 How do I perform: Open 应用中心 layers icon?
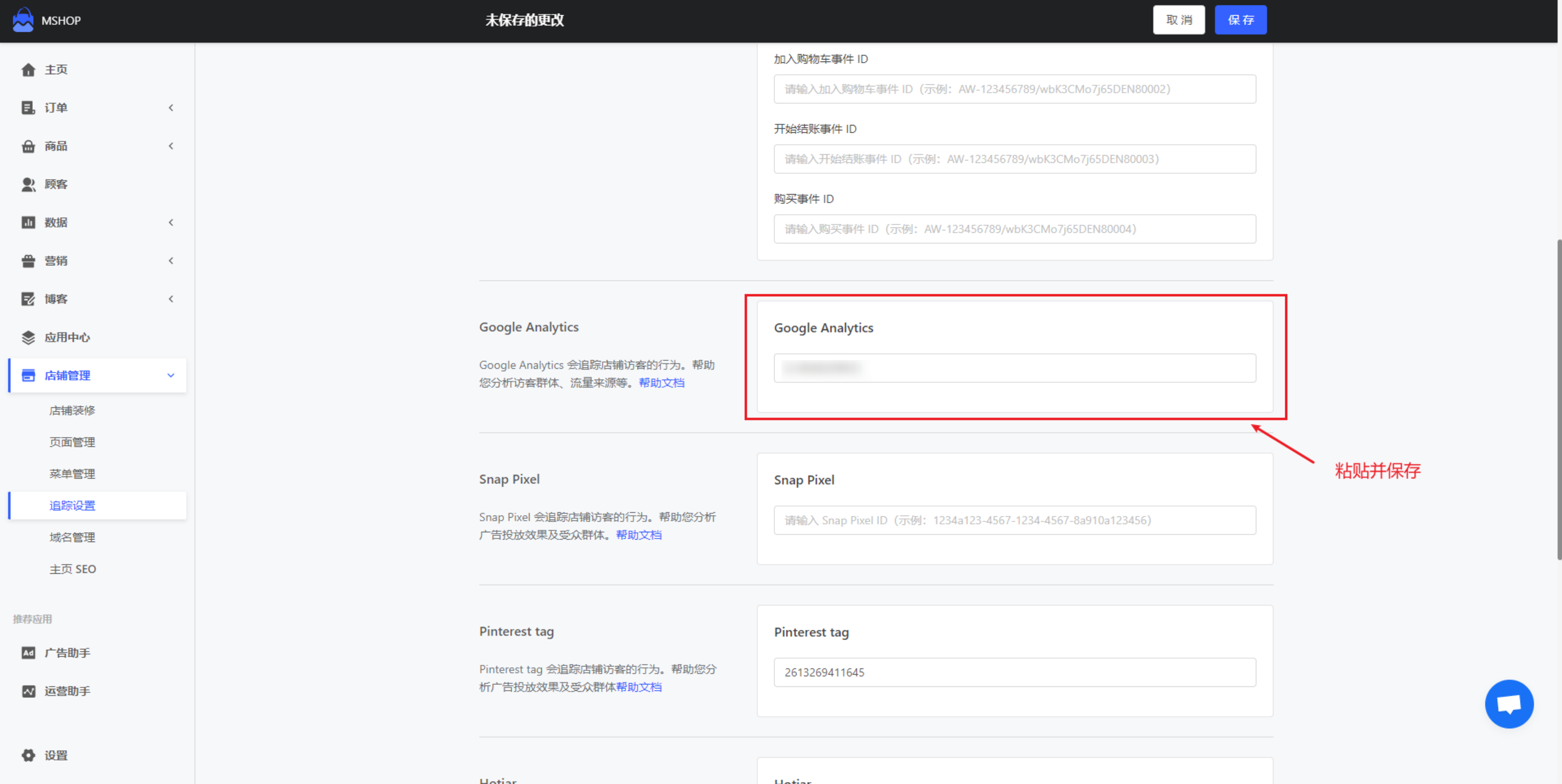click(x=28, y=338)
